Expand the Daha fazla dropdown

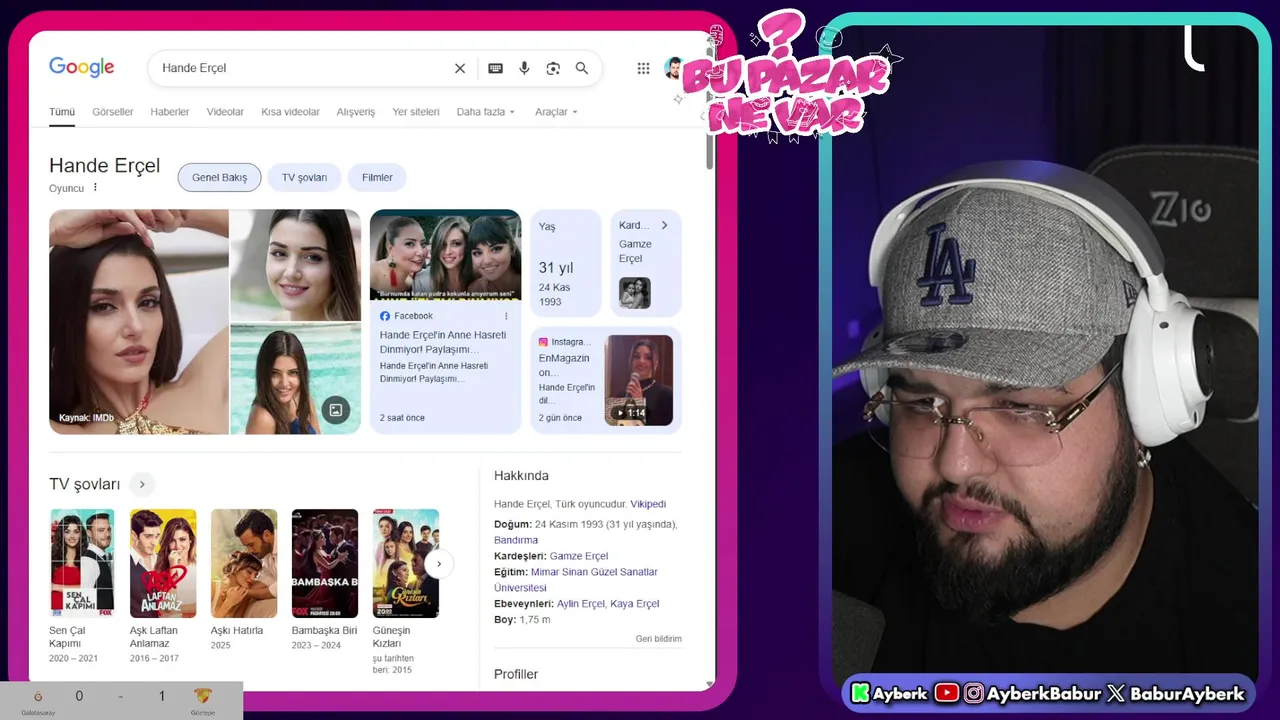point(486,112)
